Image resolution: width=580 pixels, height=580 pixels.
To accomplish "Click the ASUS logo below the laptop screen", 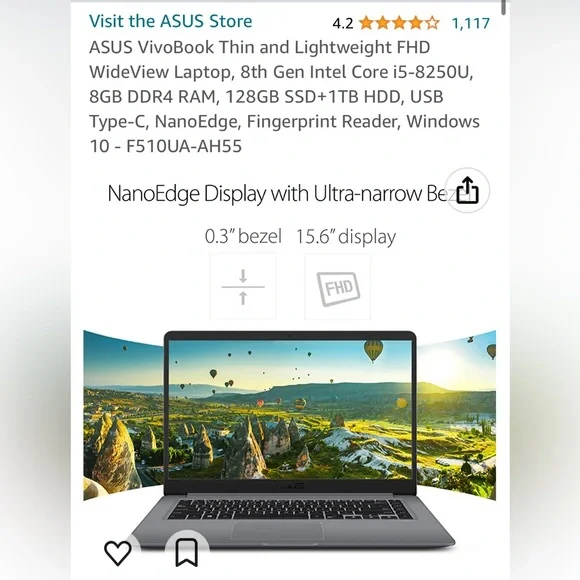I will tap(290, 486).
